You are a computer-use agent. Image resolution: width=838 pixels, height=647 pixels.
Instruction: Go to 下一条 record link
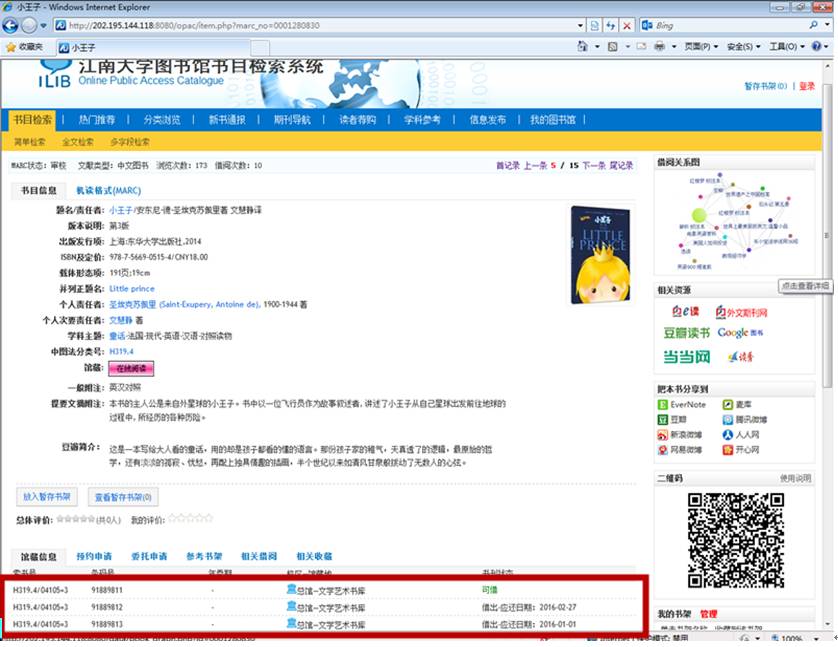coord(594,165)
